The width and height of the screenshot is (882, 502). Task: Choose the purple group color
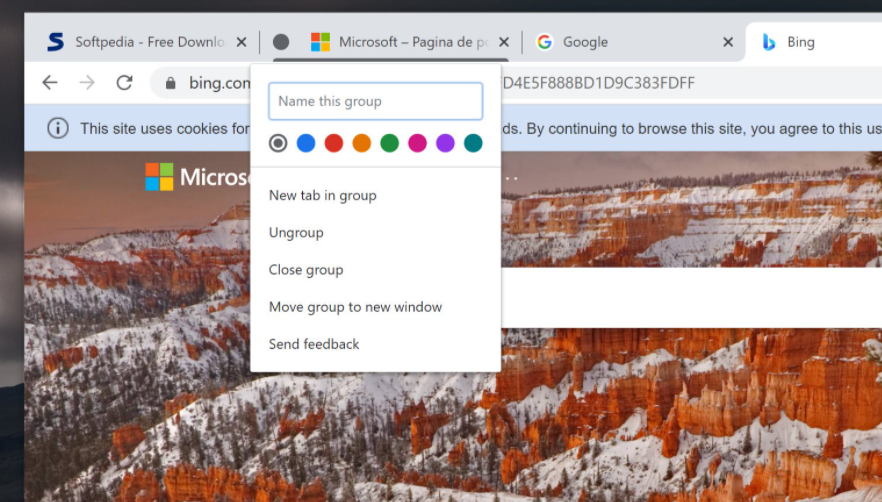pyautogui.click(x=445, y=143)
